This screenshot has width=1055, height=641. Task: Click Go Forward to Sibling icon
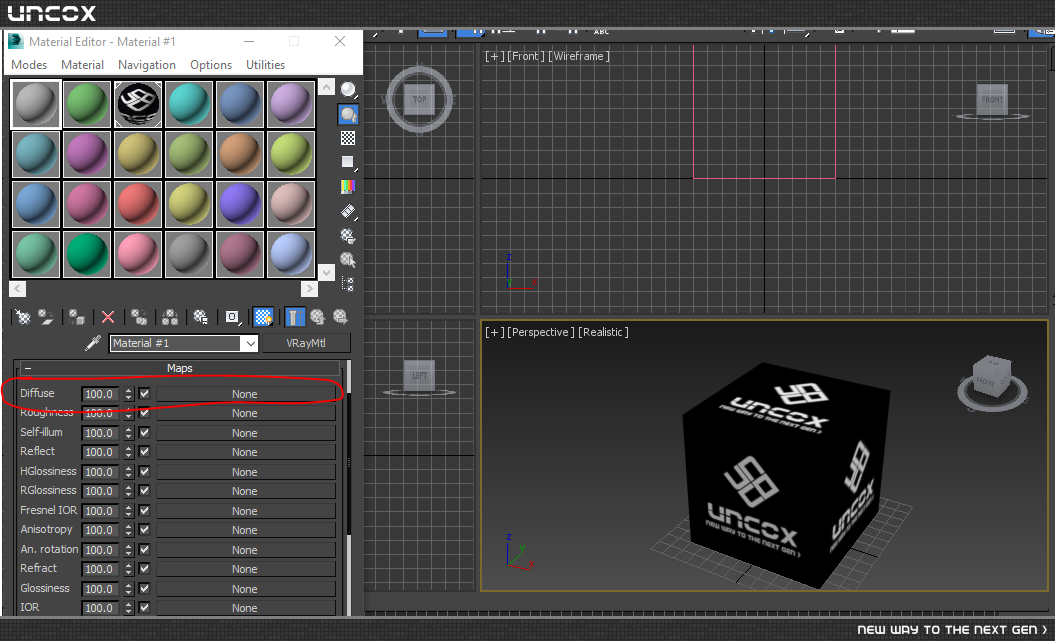click(x=340, y=317)
